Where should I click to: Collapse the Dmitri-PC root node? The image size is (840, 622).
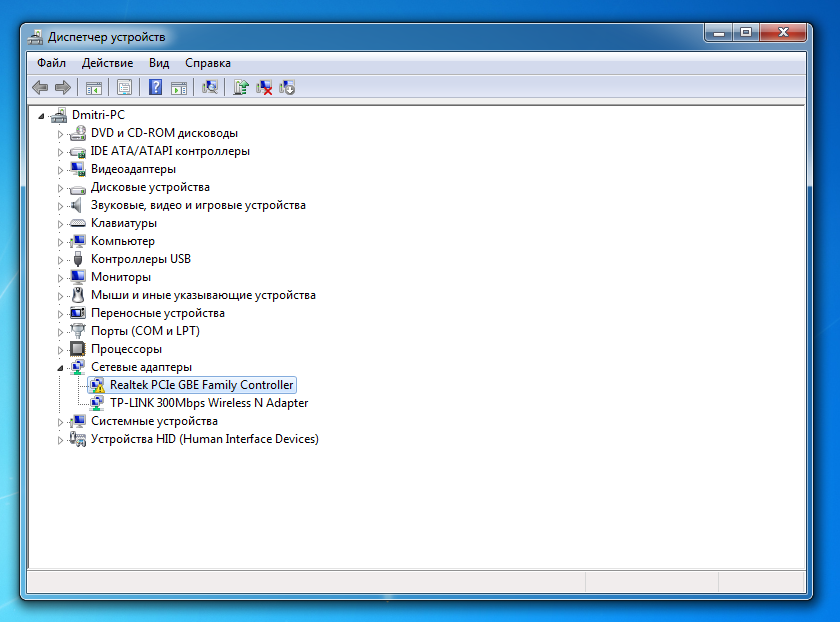point(41,116)
